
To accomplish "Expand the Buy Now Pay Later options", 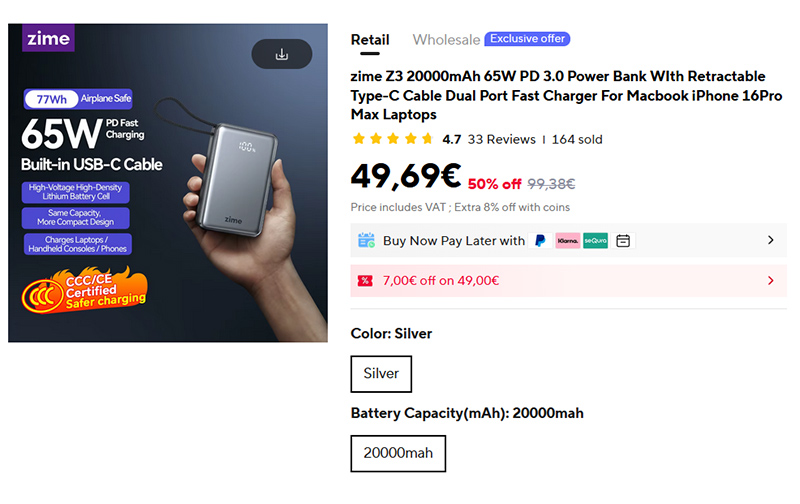I will (x=770, y=241).
